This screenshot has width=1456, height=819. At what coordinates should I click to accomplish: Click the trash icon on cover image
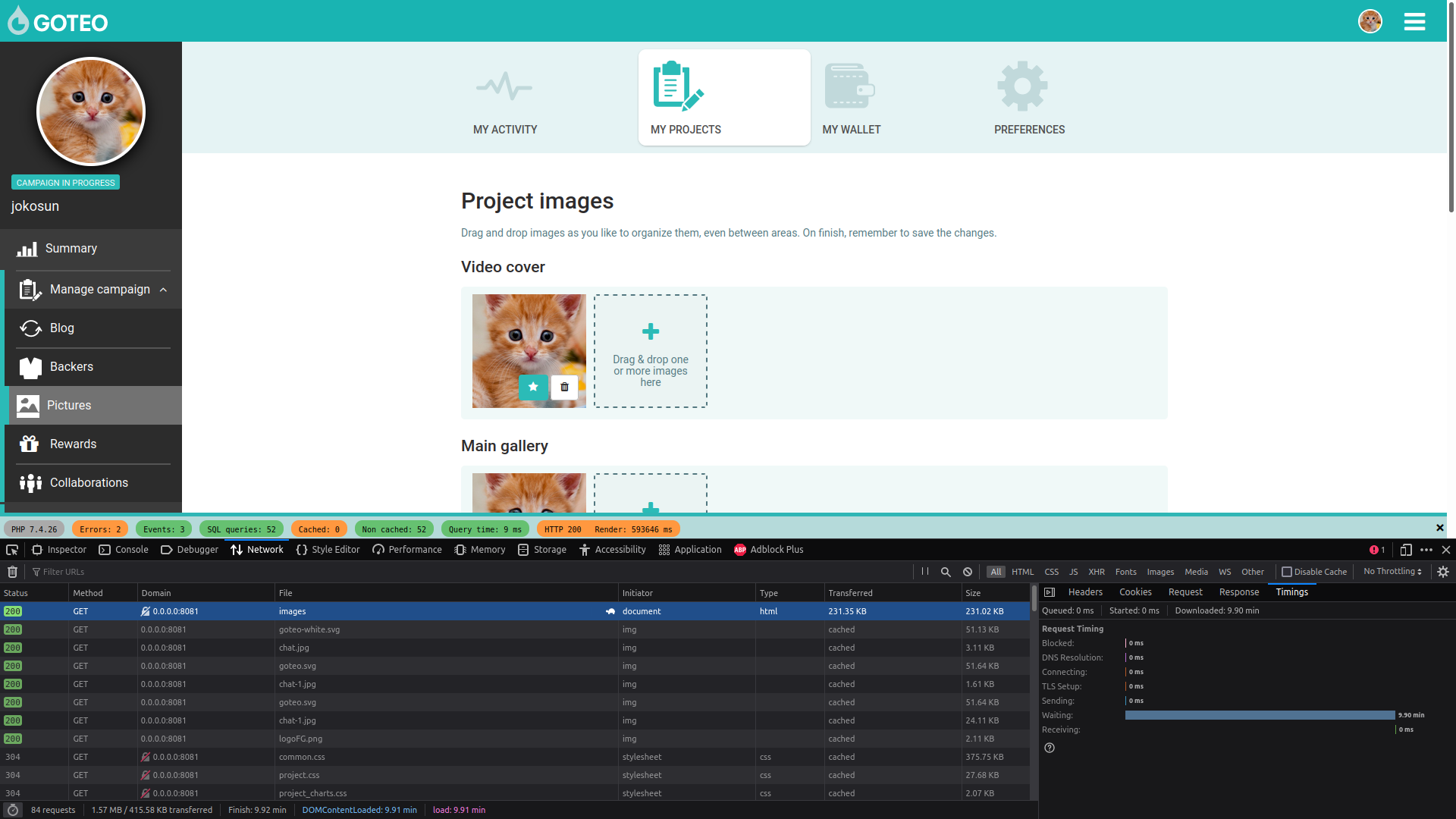click(564, 387)
